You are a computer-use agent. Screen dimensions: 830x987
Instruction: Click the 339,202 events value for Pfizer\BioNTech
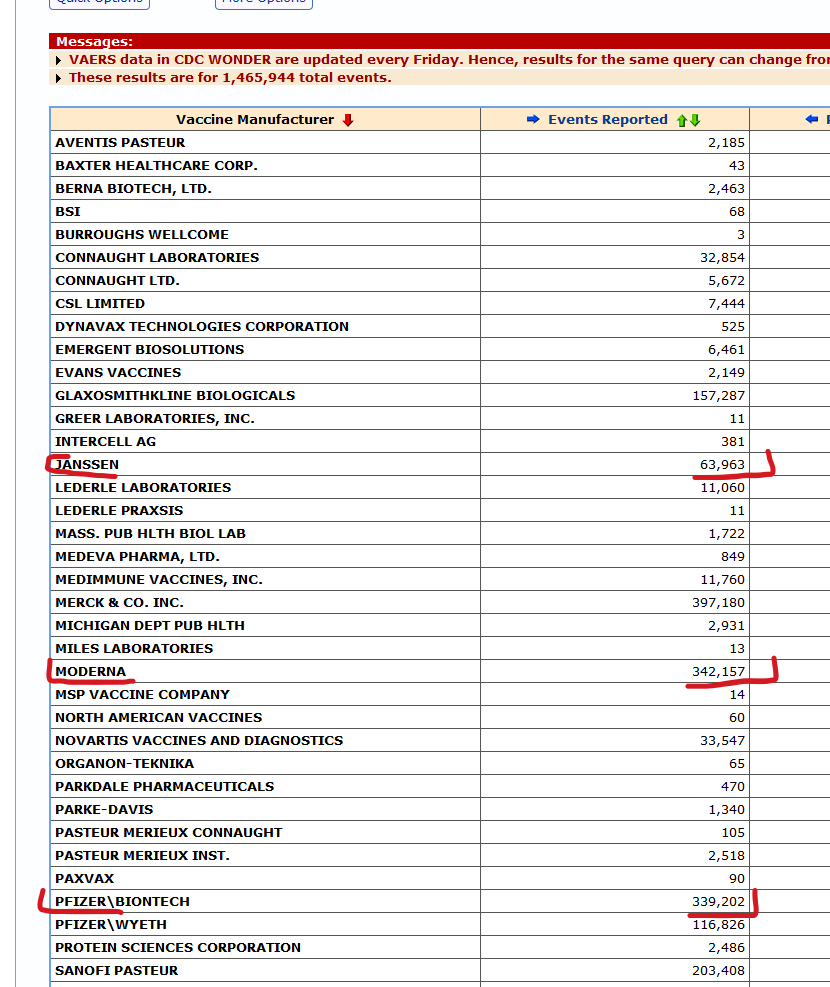(x=718, y=902)
